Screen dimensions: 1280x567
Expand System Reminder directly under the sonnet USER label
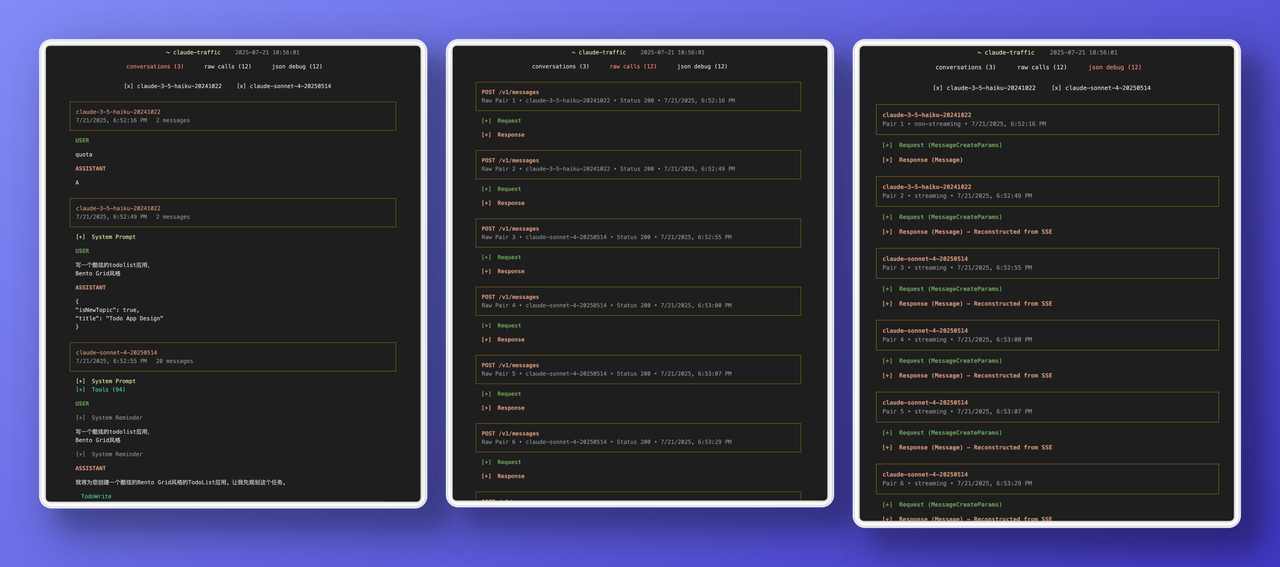click(109, 418)
